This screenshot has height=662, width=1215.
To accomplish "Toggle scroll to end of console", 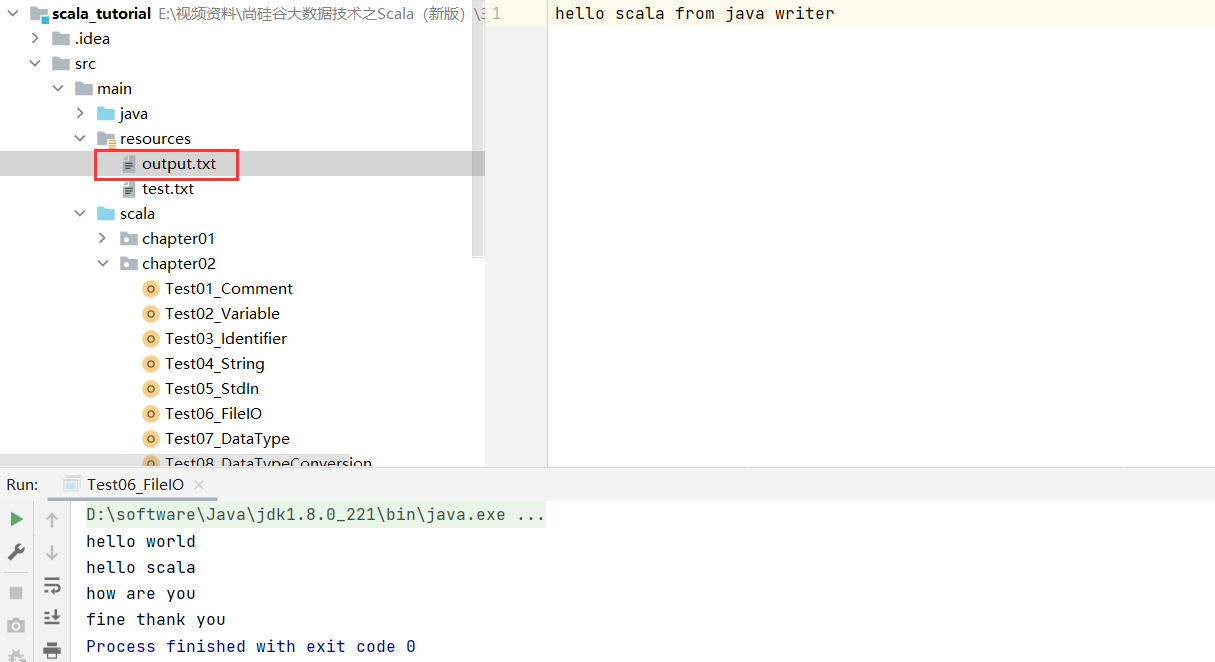I will (52, 618).
